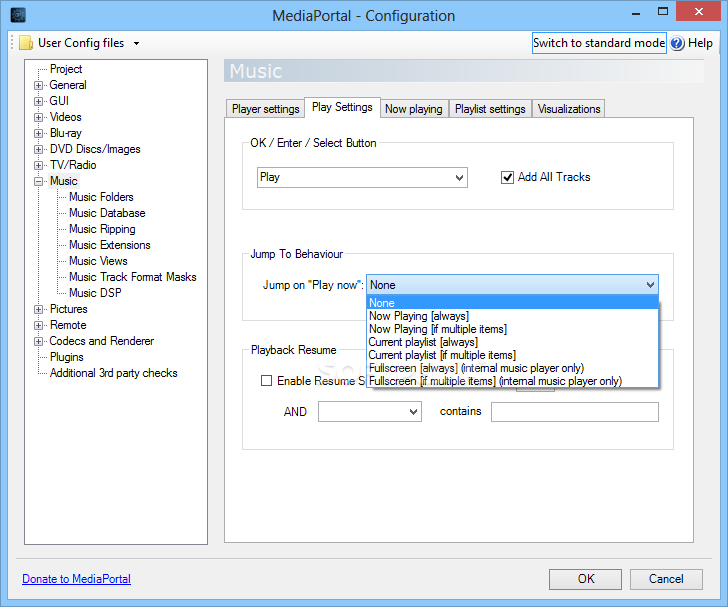Choose Now Playing [always] option
Screen dimensions: 728x607
[x=512, y=316]
